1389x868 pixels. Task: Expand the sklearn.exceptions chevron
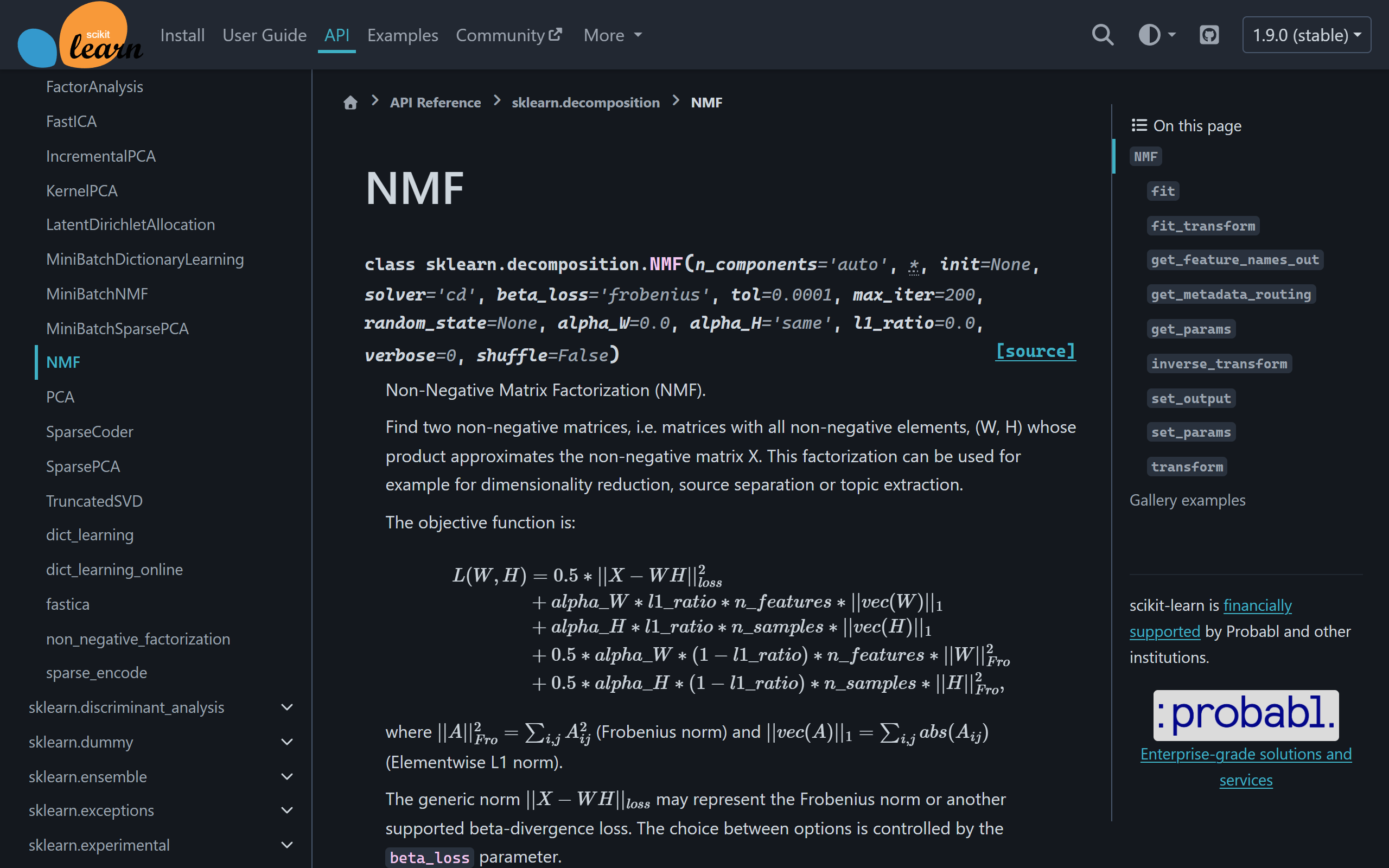287,810
